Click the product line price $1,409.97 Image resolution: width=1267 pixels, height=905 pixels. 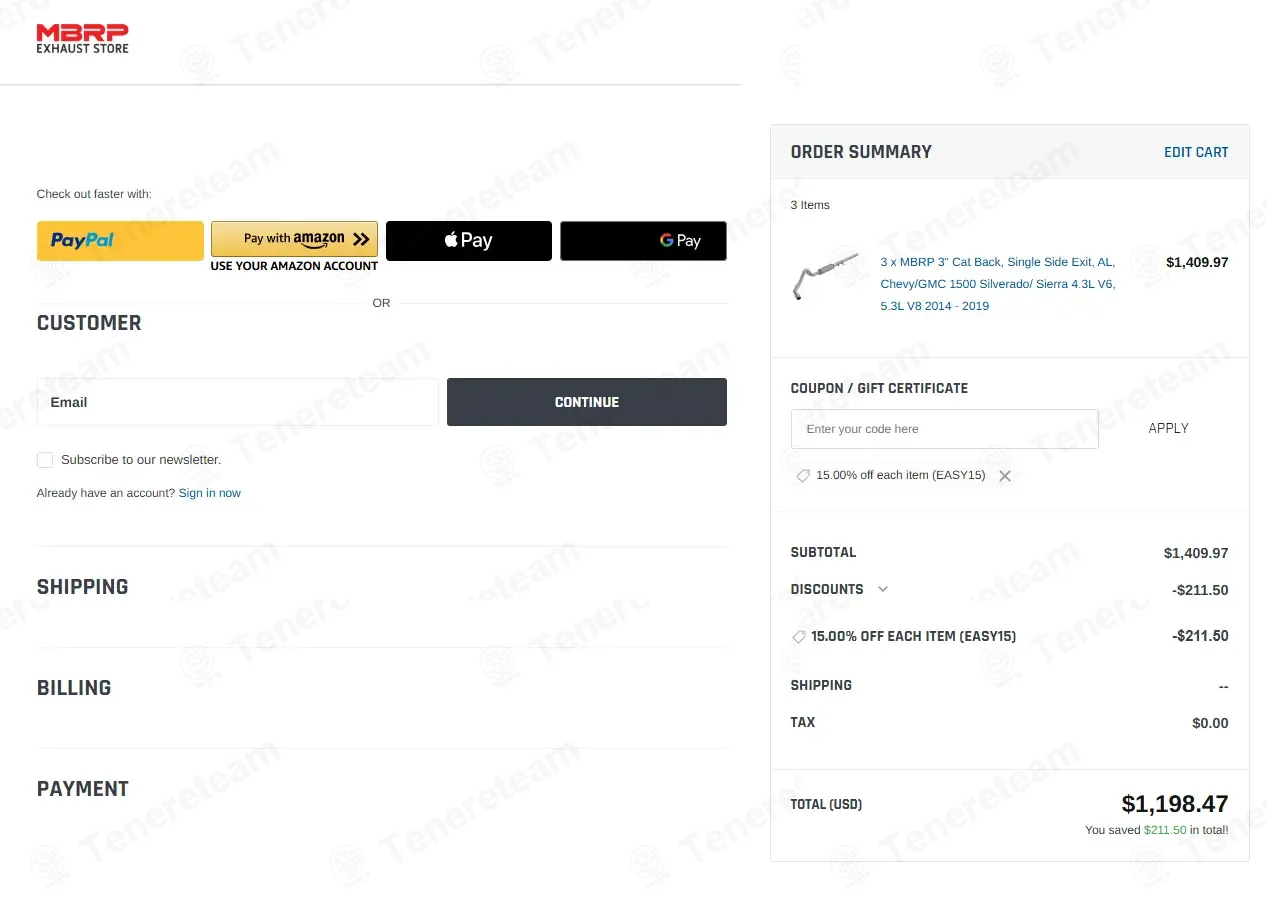pos(1197,262)
